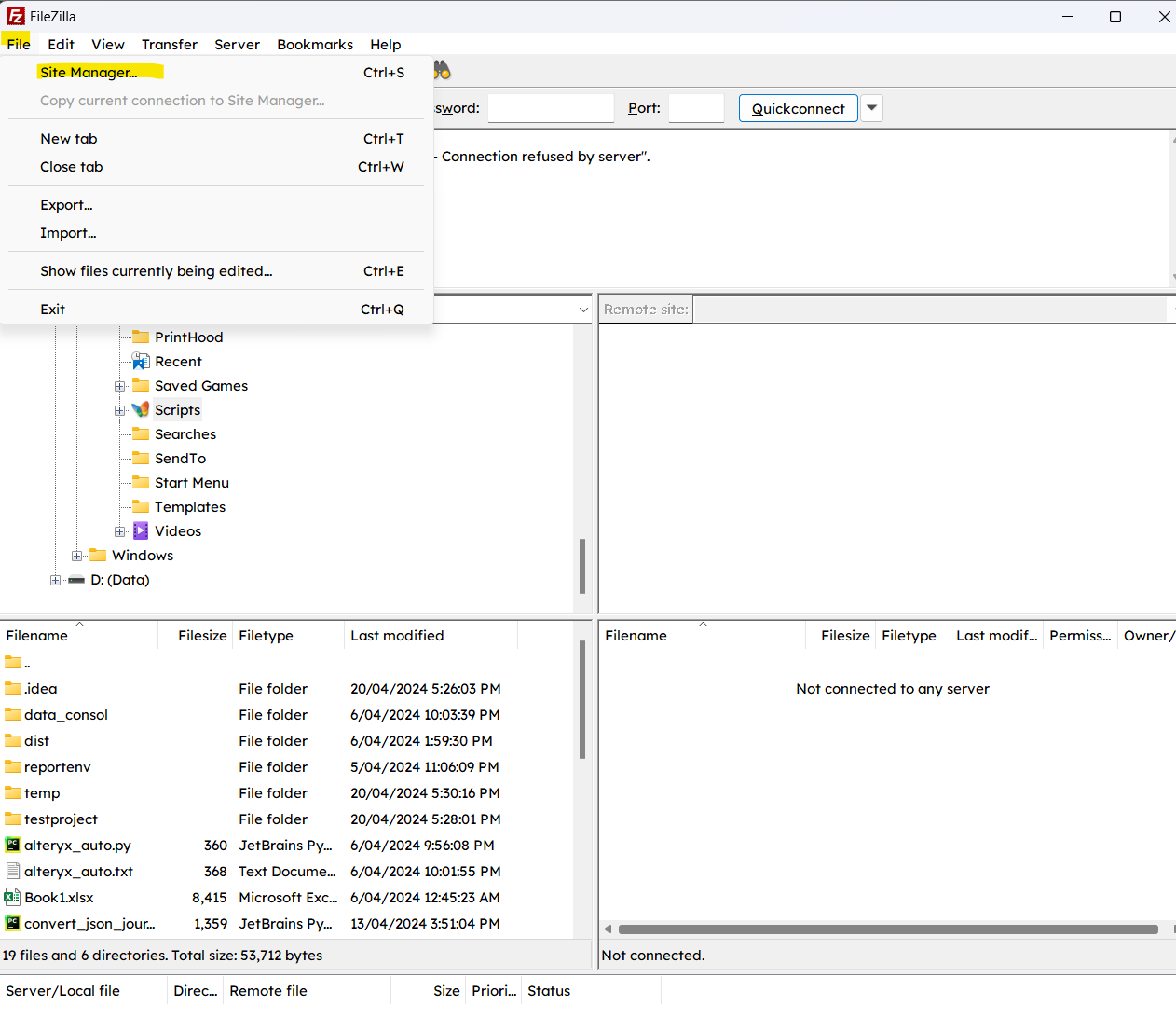The height and width of the screenshot is (1032, 1176).
Task: Click into the Port input field
Action: point(696,108)
